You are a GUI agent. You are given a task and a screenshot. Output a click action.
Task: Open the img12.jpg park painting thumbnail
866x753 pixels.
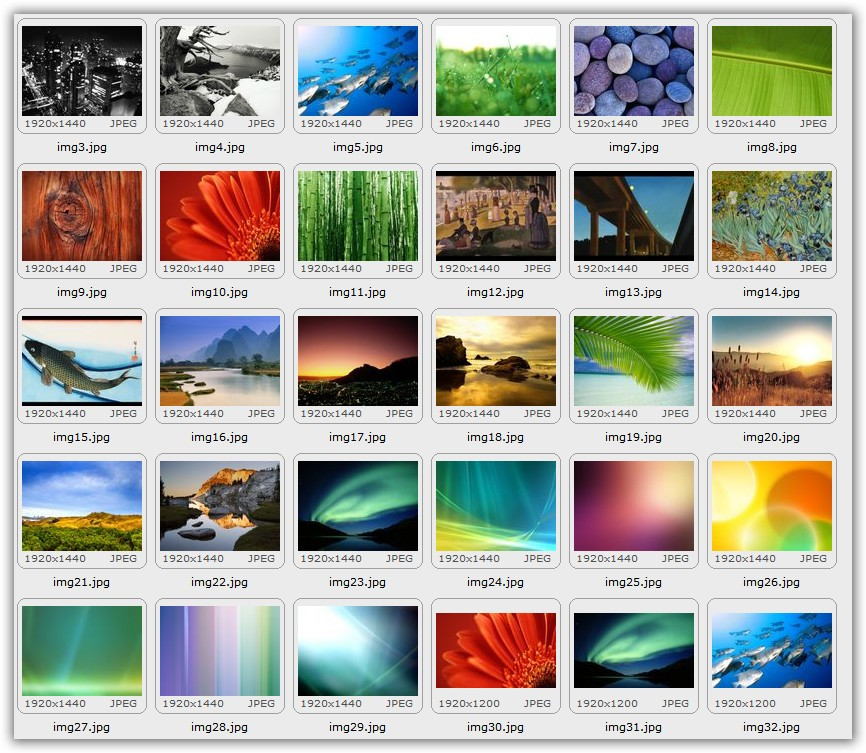click(x=496, y=216)
